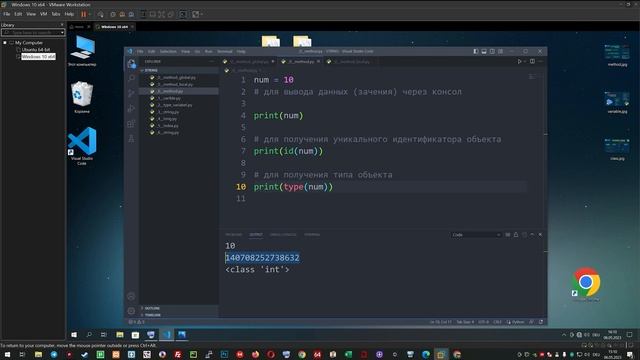Screen dimensions: 640x360
Task: Open Tabs menu in VMware Workstation
Action: 56,14
